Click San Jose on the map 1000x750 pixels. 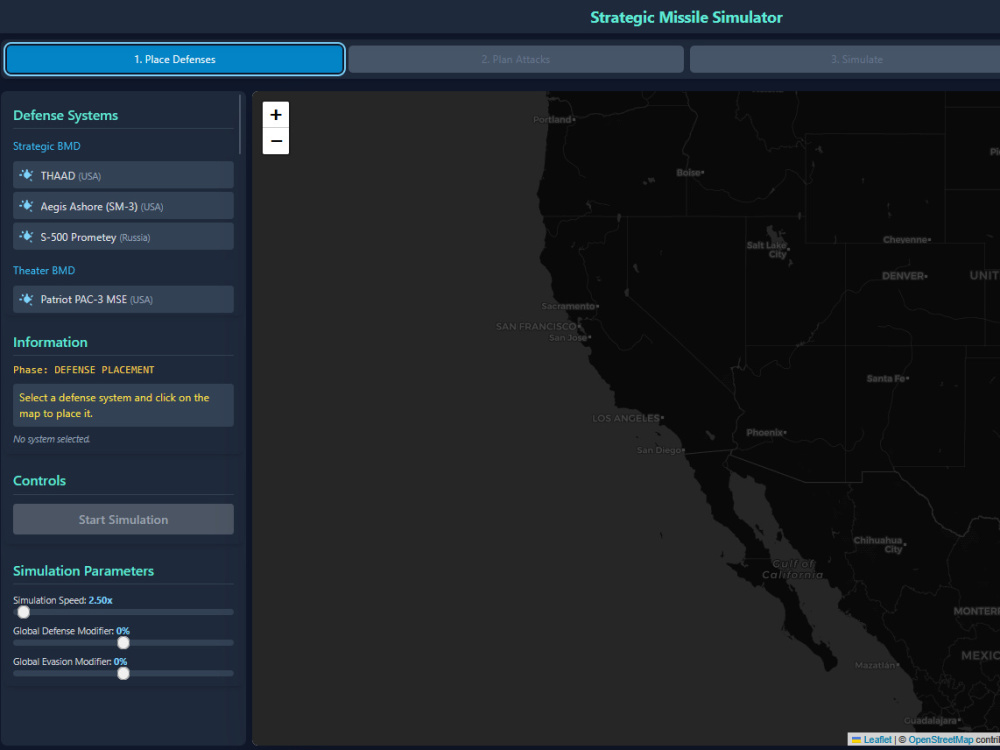570,337
